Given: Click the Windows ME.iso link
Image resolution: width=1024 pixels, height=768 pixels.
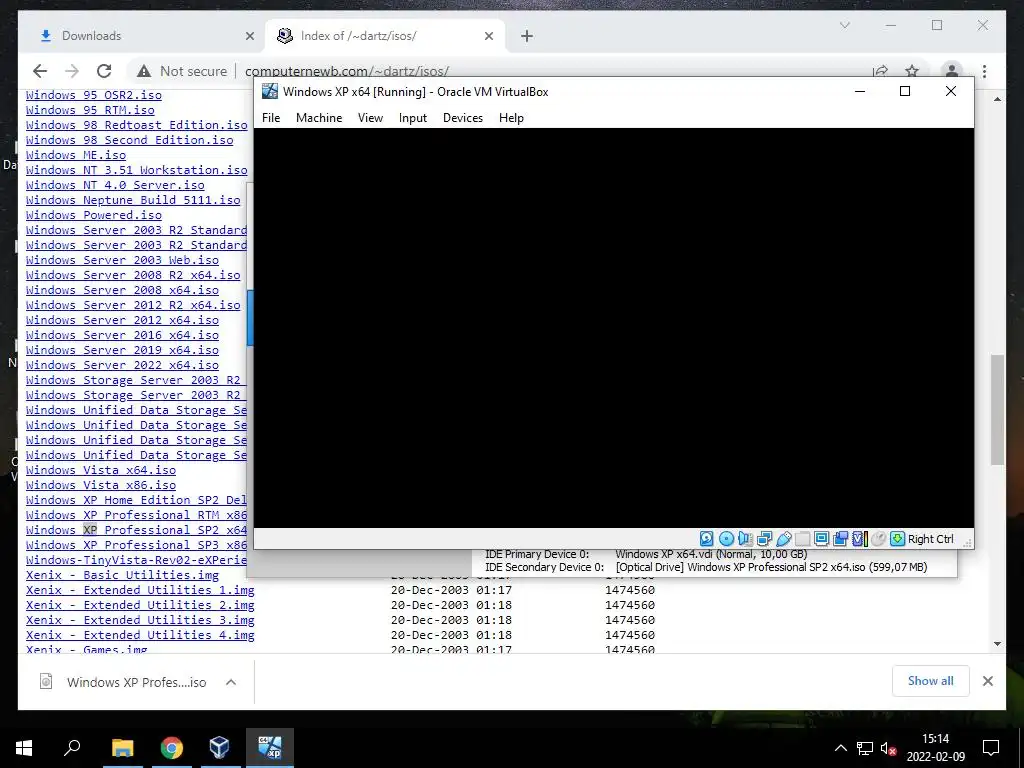Looking at the screenshot, I should coord(76,155).
